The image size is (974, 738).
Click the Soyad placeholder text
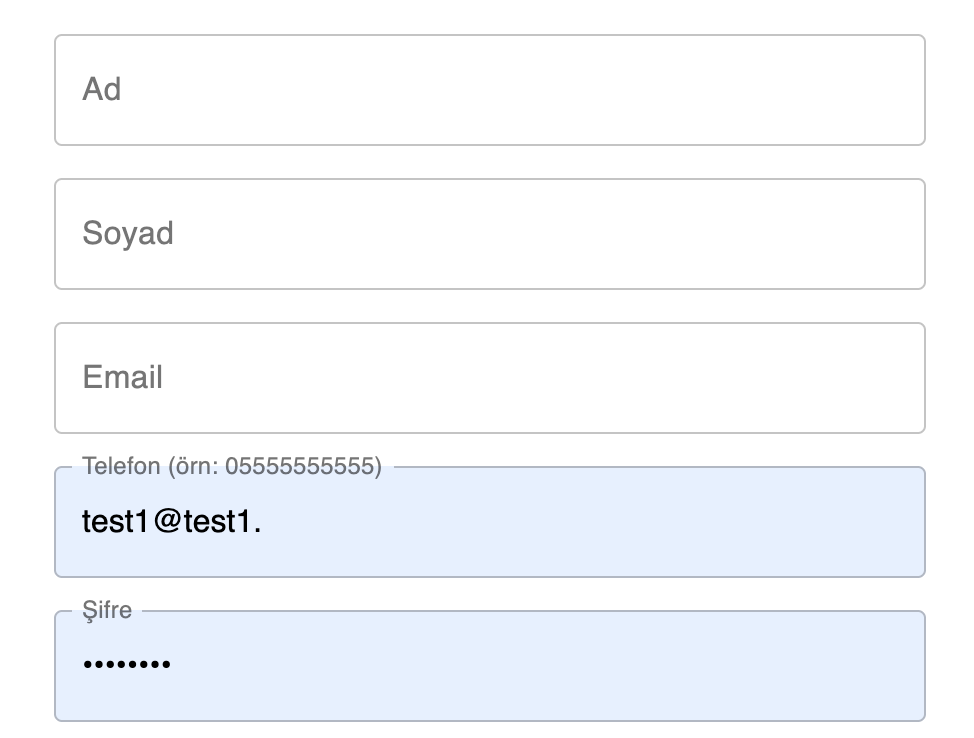point(128,233)
